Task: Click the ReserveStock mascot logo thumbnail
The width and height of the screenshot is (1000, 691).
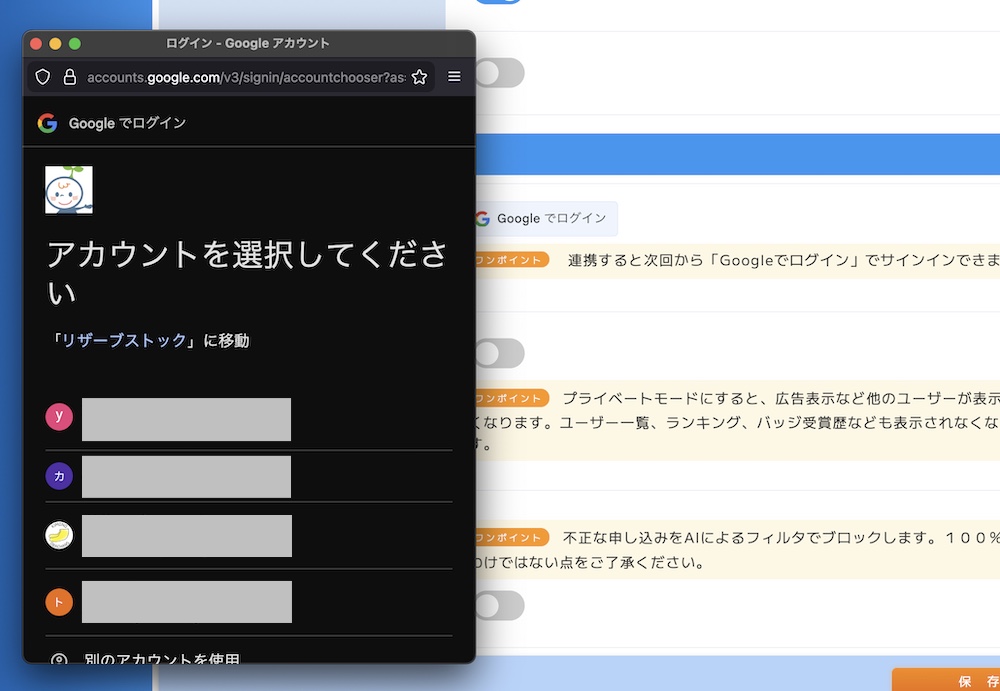Action: pos(69,190)
